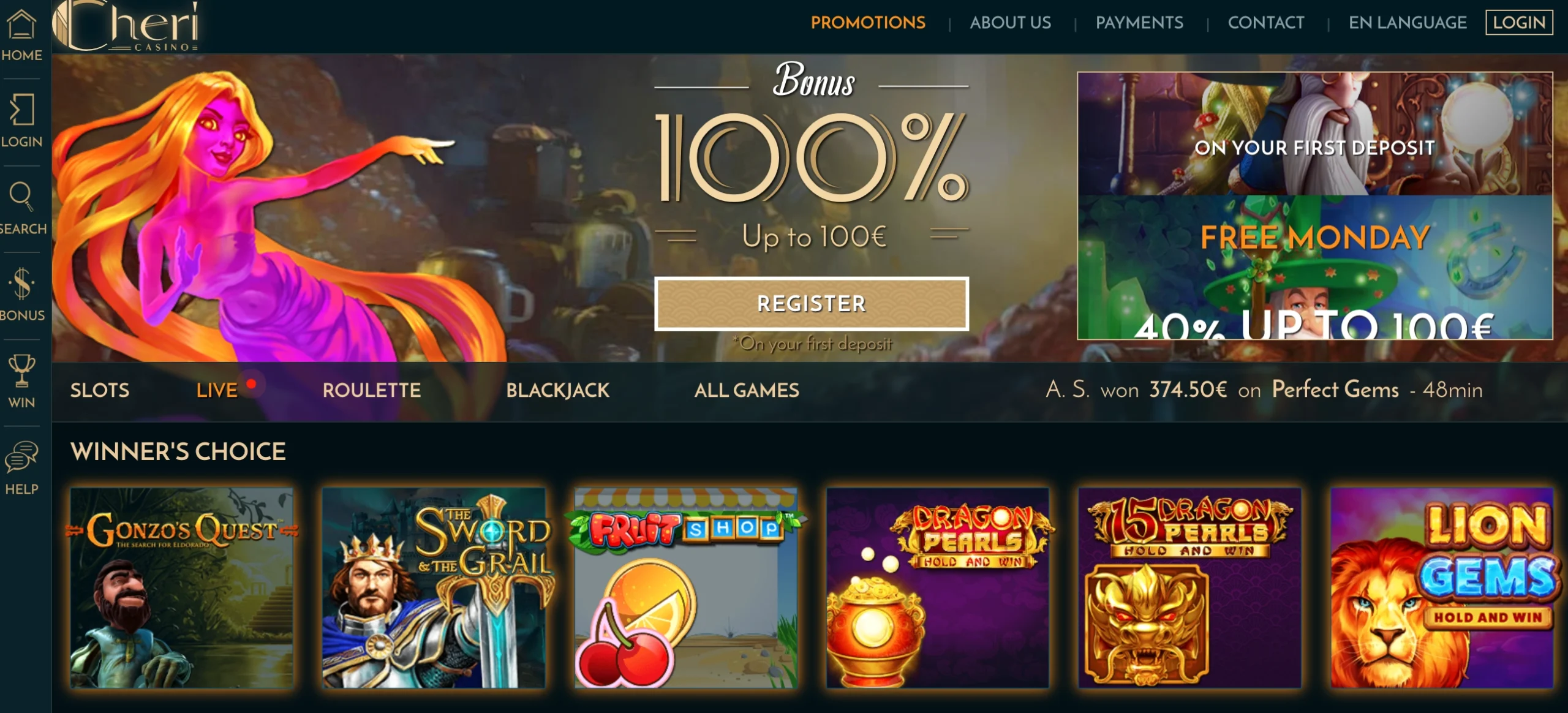Select the Live games tab
The height and width of the screenshot is (713, 1568).
(x=217, y=390)
